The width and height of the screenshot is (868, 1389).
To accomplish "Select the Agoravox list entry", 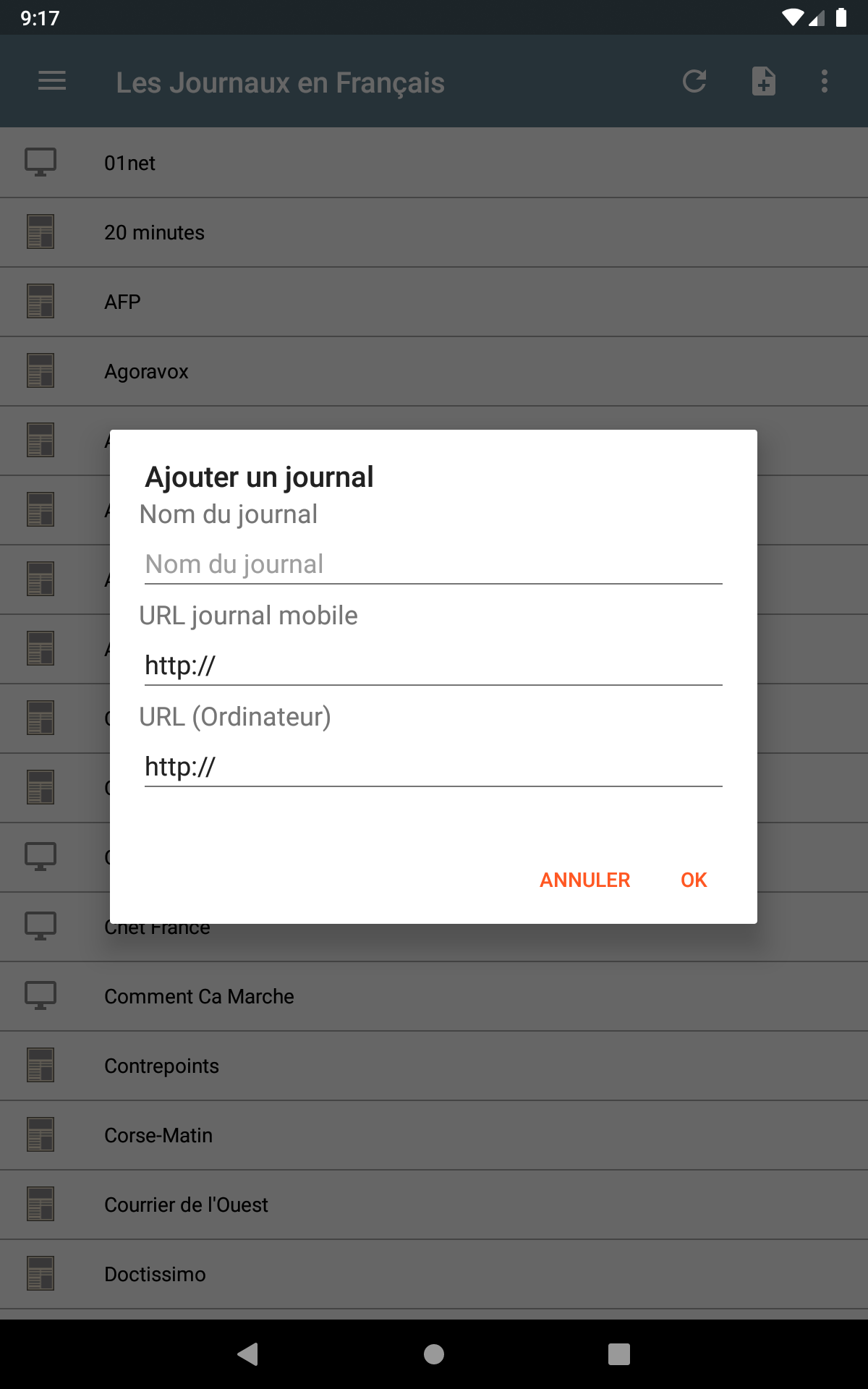I will click(x=434, y=371).
